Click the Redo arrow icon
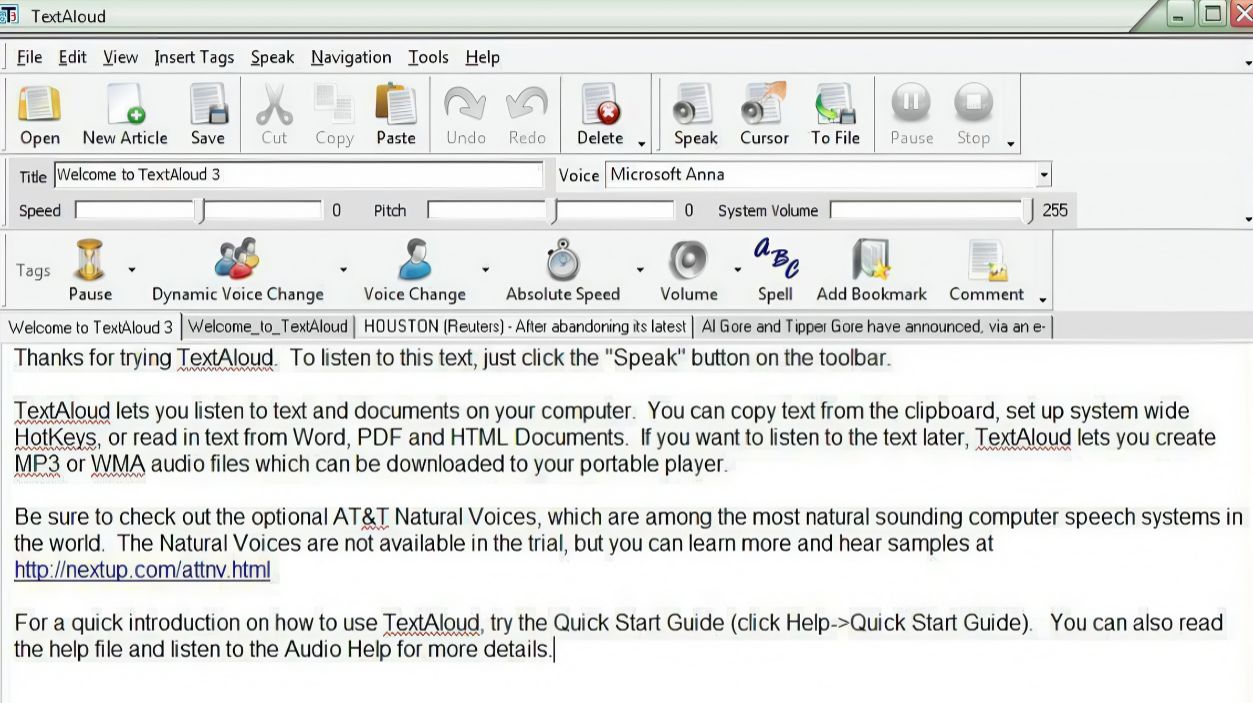Viewport: 1253px width, 703px height. [x=527, y=115]
